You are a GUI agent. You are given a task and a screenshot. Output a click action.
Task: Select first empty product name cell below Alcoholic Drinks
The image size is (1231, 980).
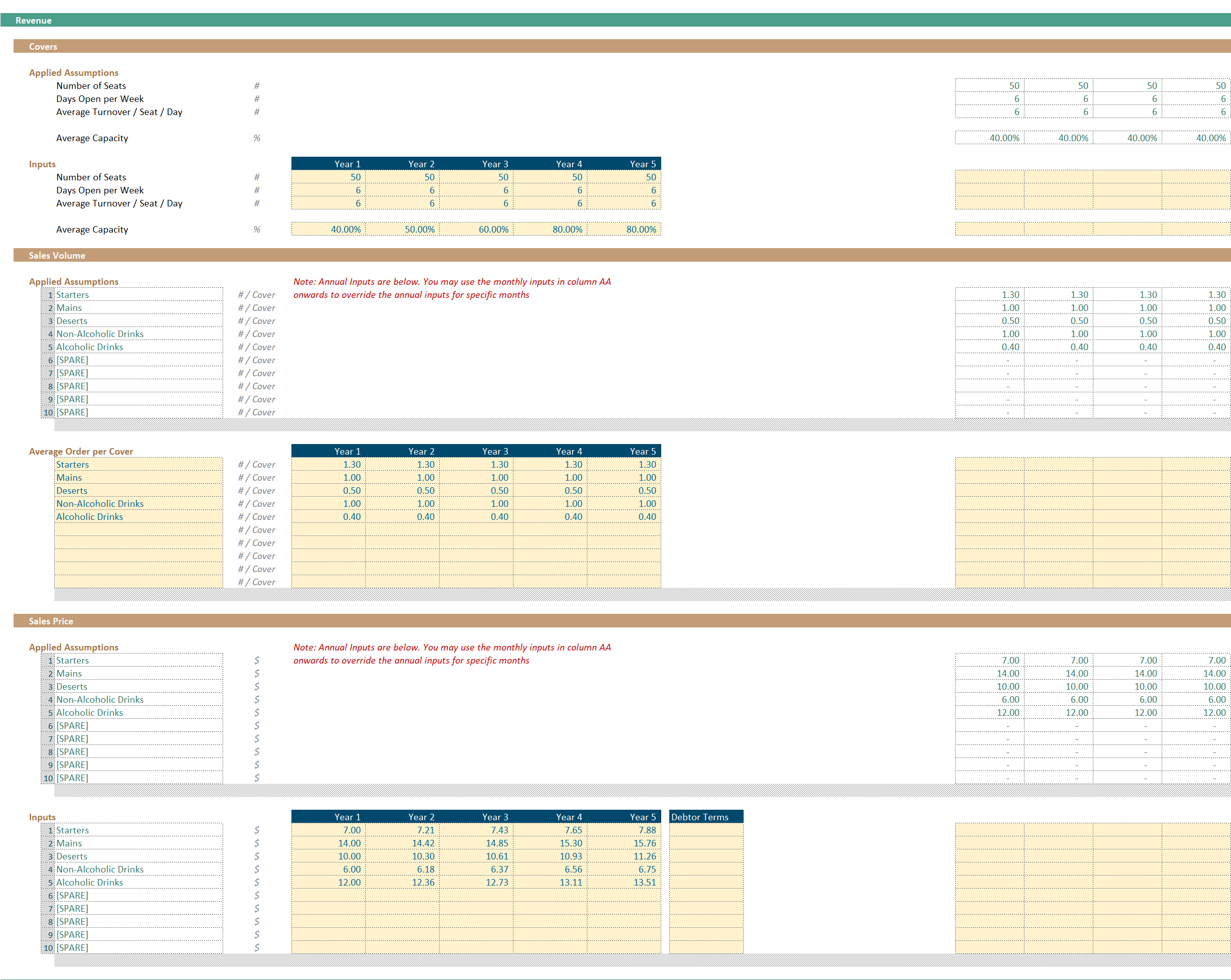[139, 530]
